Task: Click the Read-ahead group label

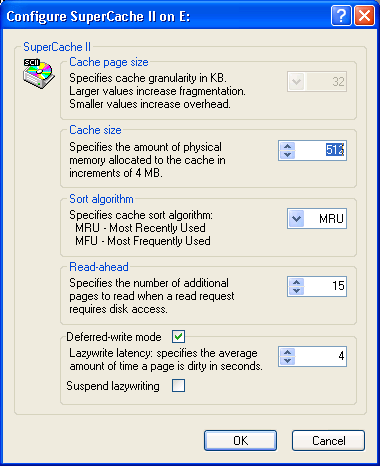Action: pos(99,267)
